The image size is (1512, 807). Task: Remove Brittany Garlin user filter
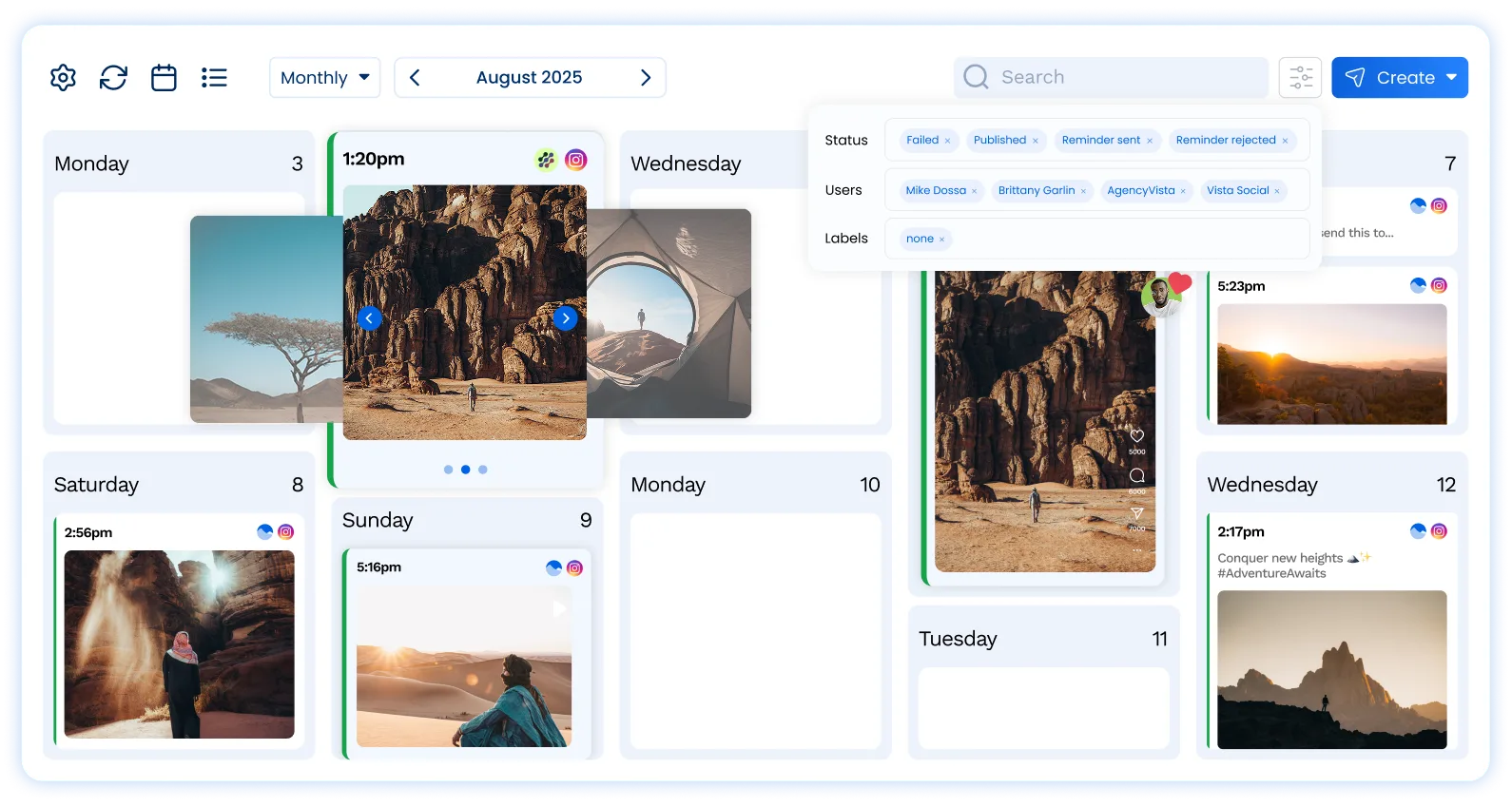click(1083, 191)
